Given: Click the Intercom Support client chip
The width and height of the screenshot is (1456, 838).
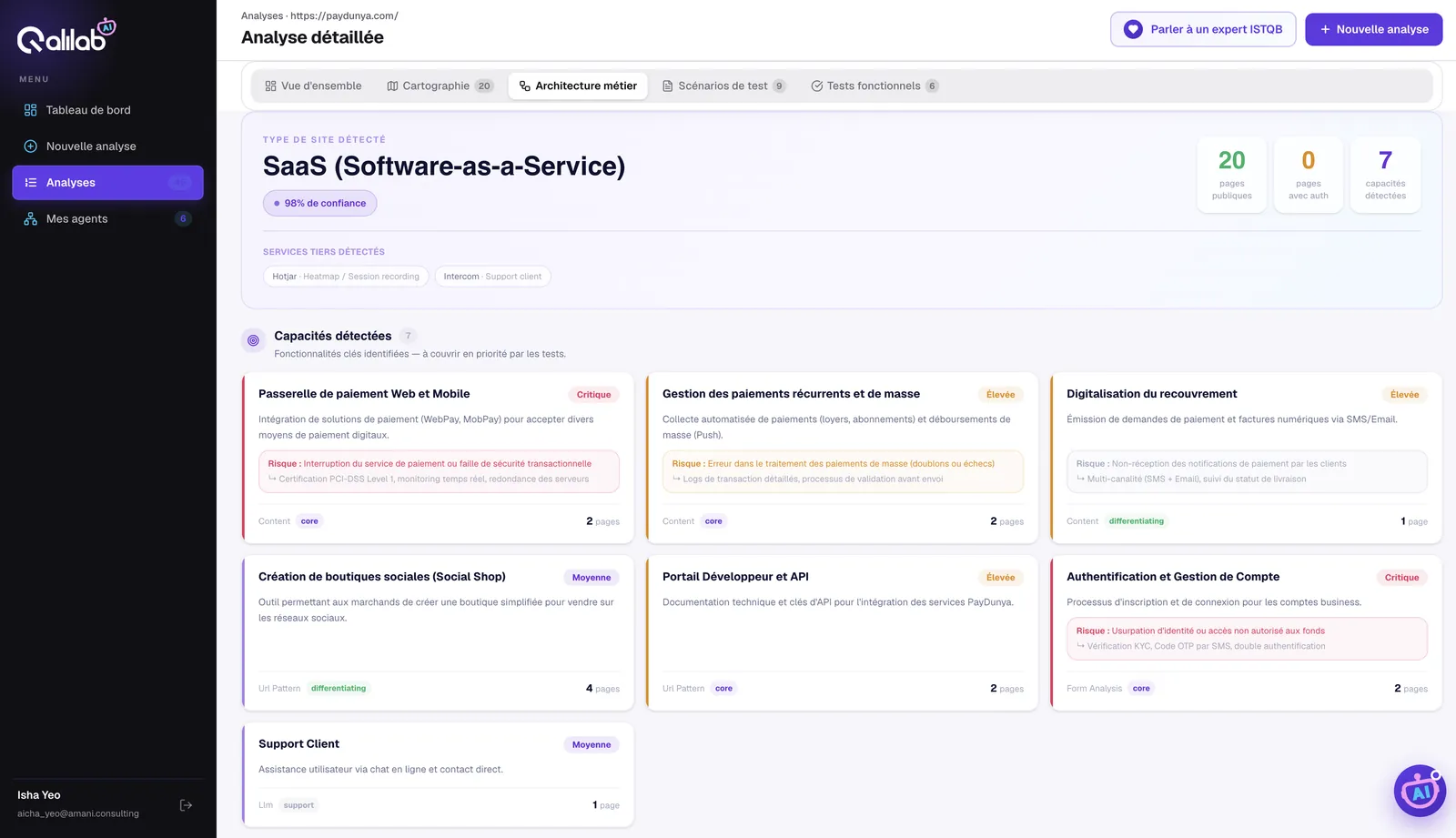Looking at the screenshot, I should point(492,277).
